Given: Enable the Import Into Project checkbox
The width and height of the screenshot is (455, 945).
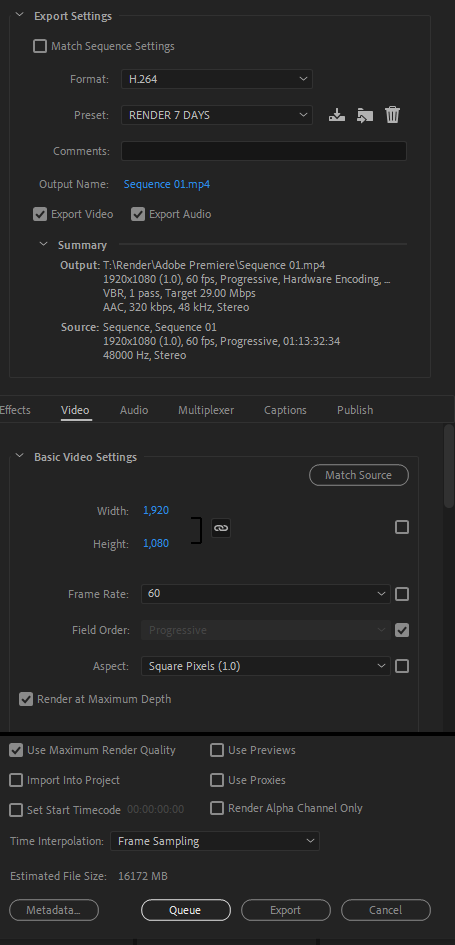Looking at the screenshot, I should 16,780.
